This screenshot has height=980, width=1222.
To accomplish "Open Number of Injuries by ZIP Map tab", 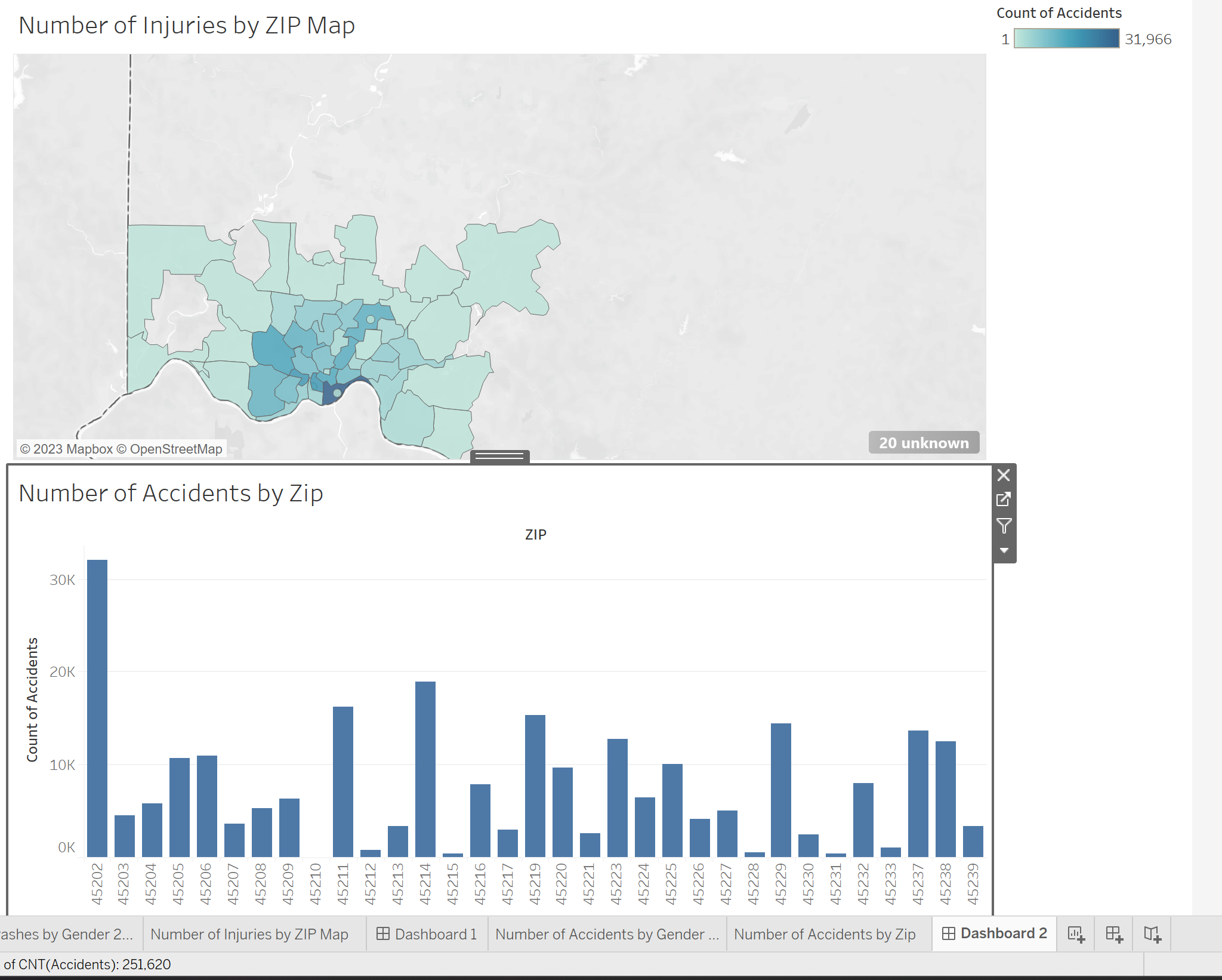I will (249, 934).
